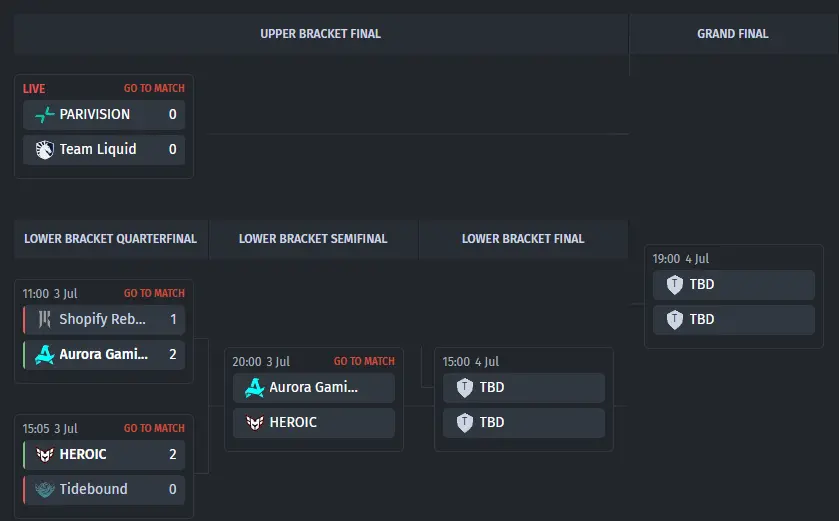The width and height of the screenshot is (839, 521).
Task: Click the PARIVISION team logo
Action: (45, 114)
